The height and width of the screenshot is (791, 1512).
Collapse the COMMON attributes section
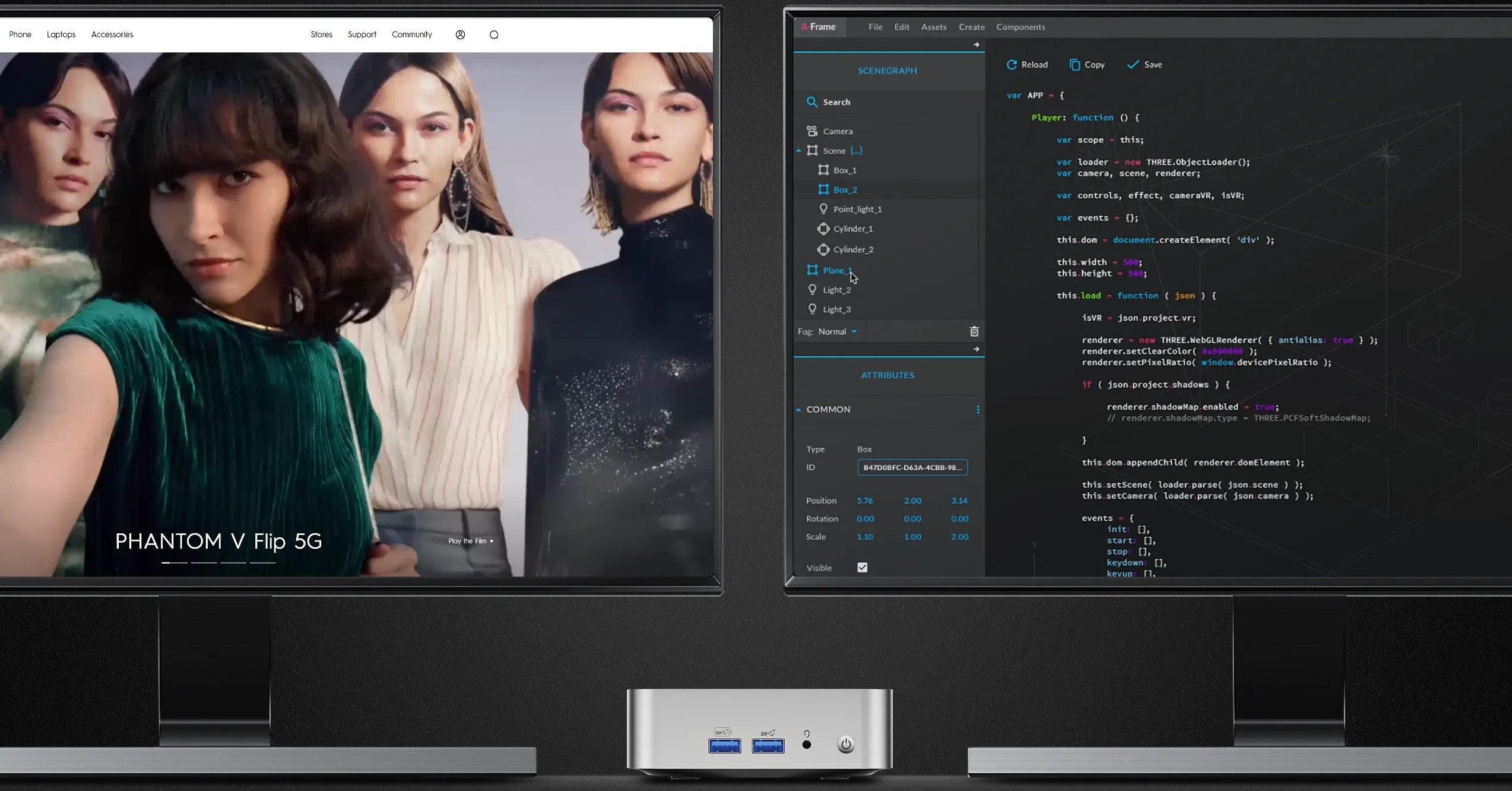pyautogui.click(x=798, y=410)
